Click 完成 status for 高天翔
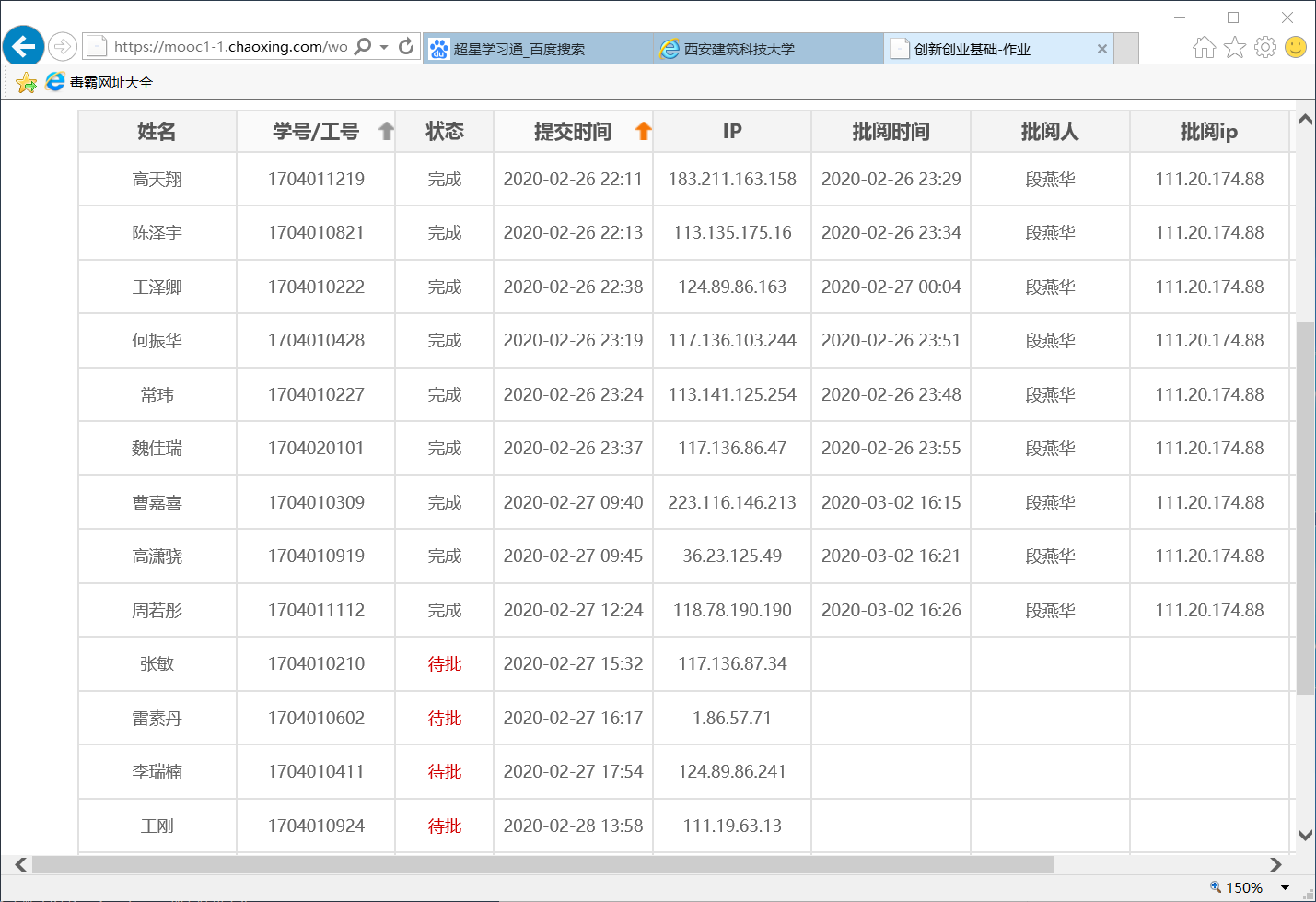Screen dimensions: 1316x902 click(x=445, y=179)
